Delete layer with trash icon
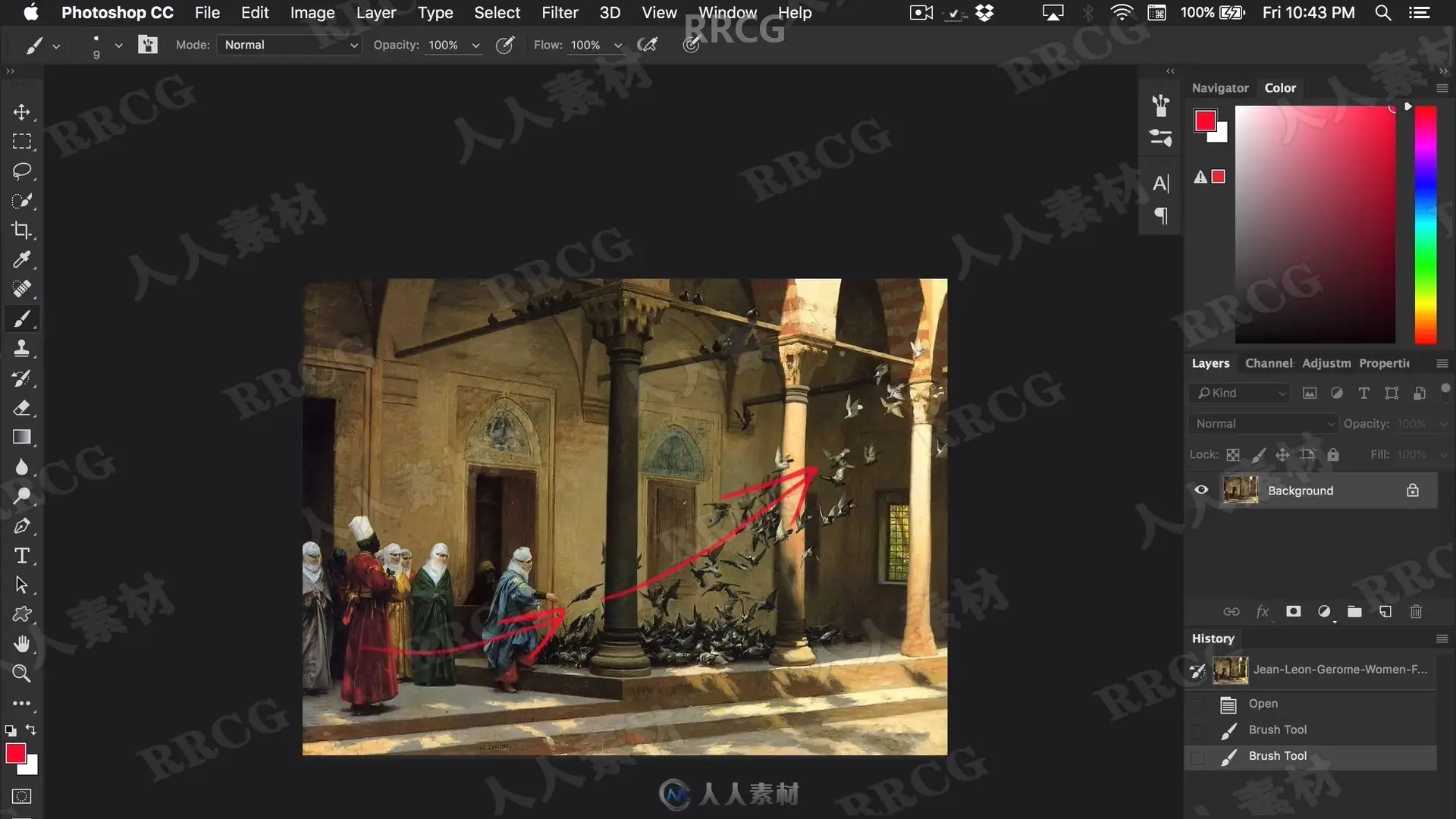Image resolution: width=1456 pixels, height=819 pixels. pyautogui.click(x=1416, y=612)
